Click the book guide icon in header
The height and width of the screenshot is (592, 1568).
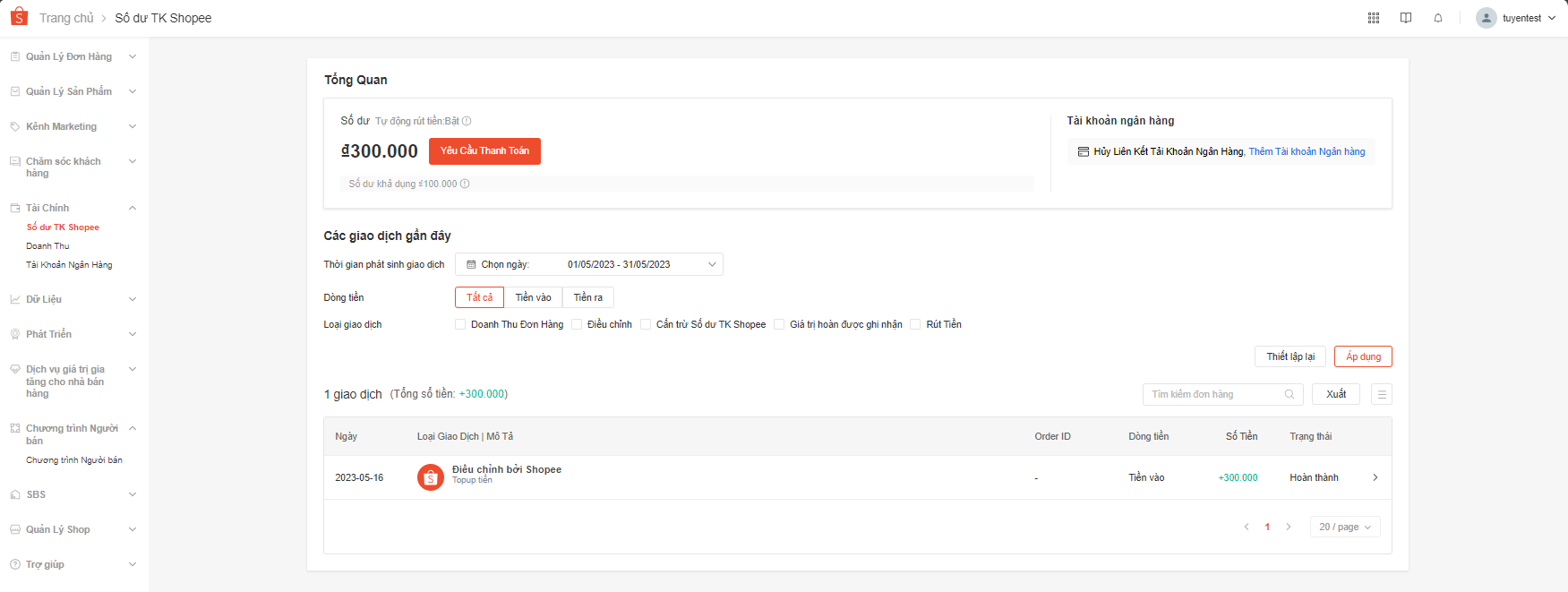(x=1405, y=18)
